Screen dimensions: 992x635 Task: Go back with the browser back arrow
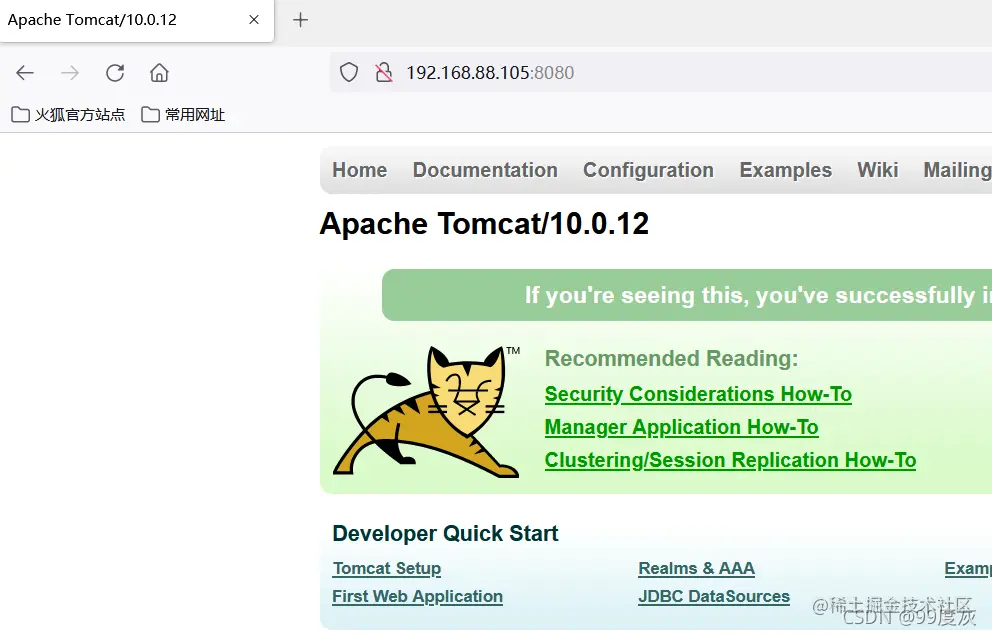coord(25,73)
